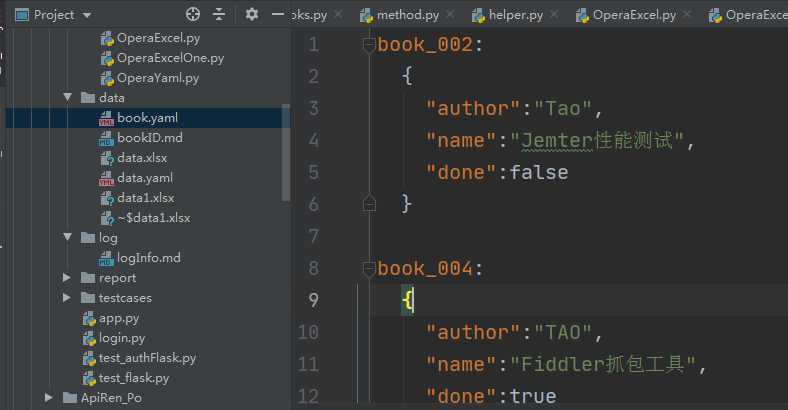Click the Python icon beside app.py
The image size is (788, 410).
tap(89, 319)
